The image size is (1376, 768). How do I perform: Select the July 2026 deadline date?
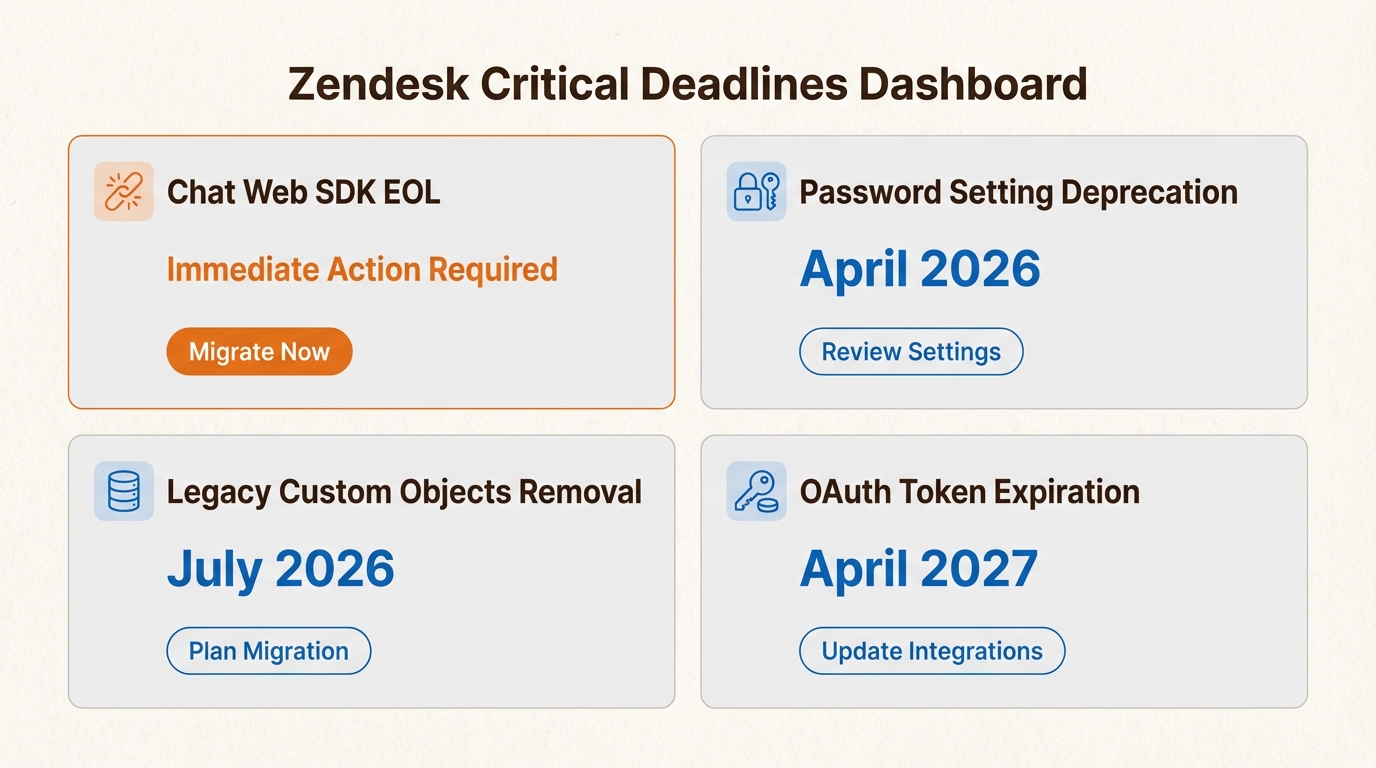pos(280,569)
